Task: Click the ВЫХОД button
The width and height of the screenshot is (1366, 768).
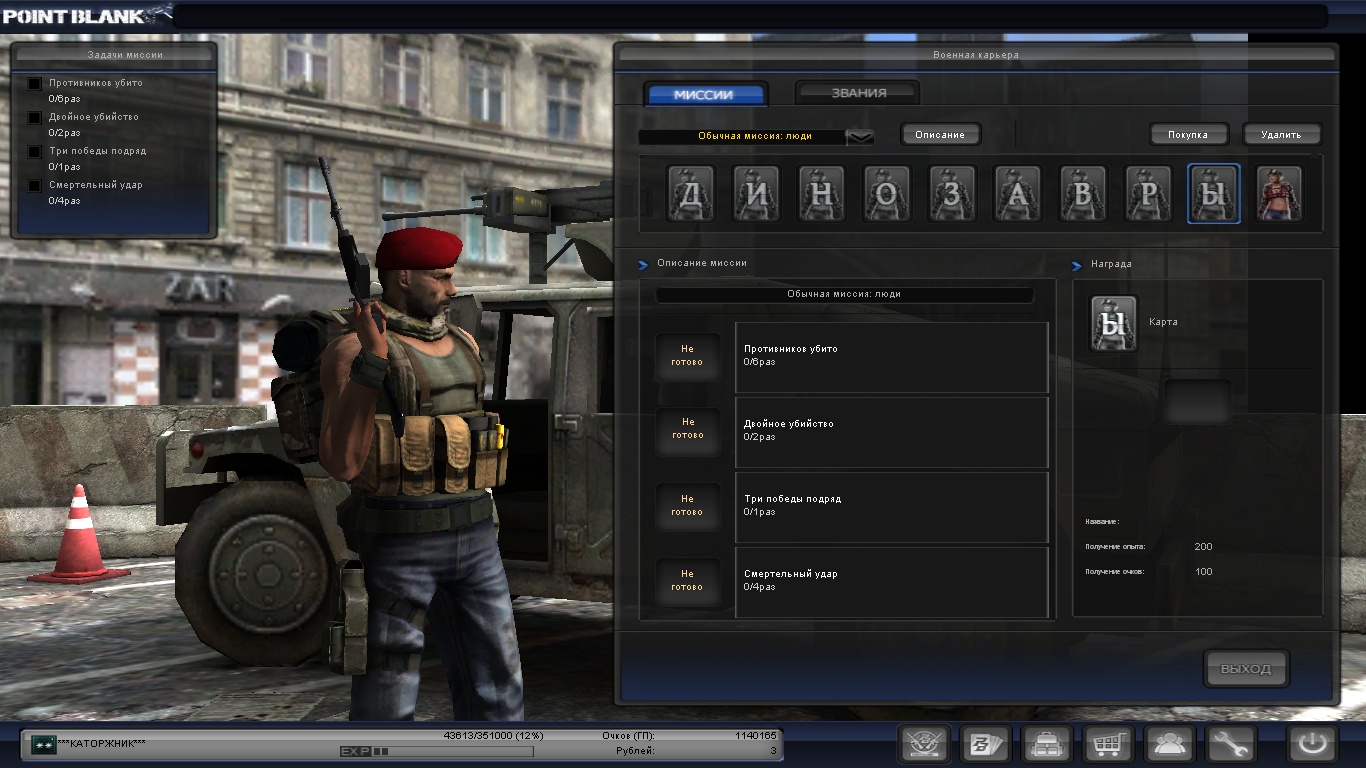Action: point(1246,669)
